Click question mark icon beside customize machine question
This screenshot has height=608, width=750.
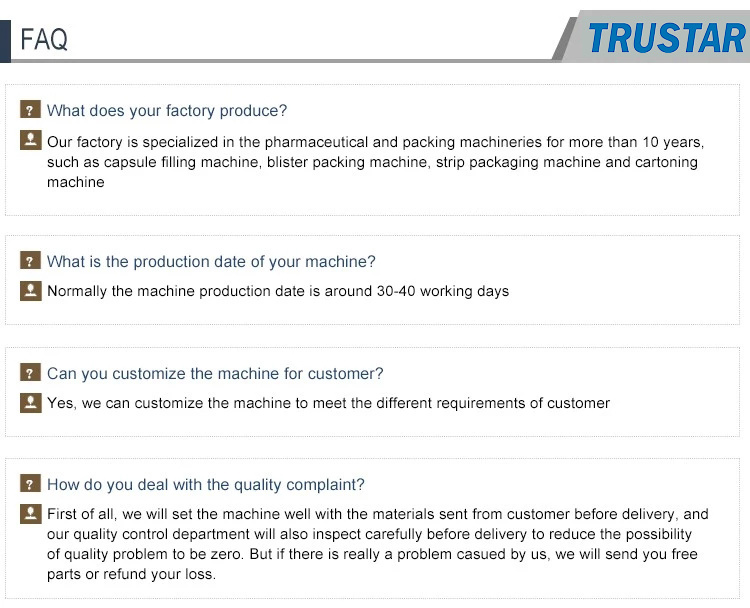pos(30,373)
